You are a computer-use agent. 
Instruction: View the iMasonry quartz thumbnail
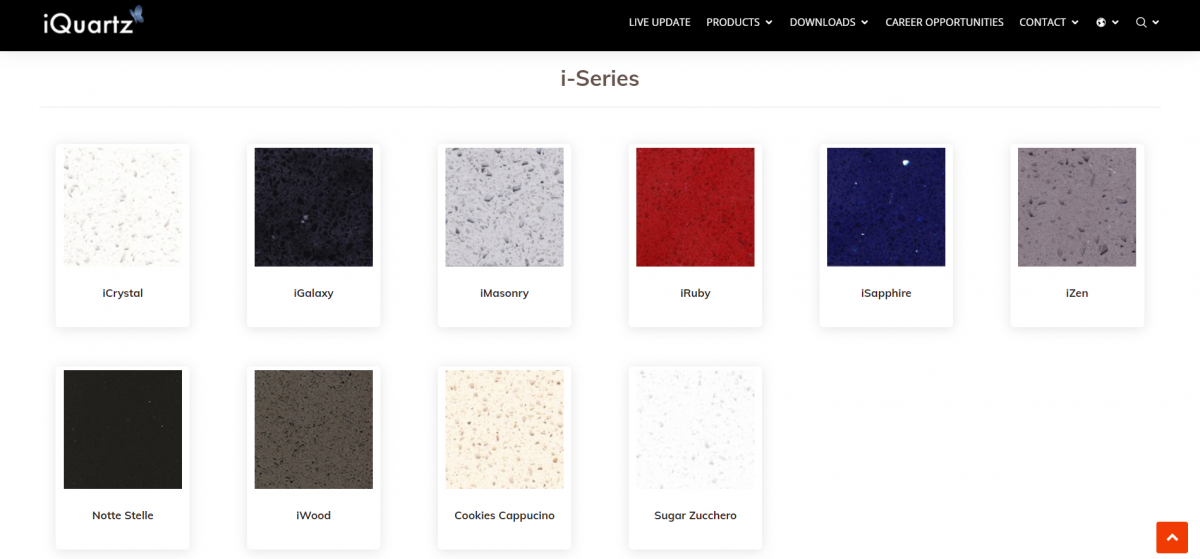pos(504,207)
